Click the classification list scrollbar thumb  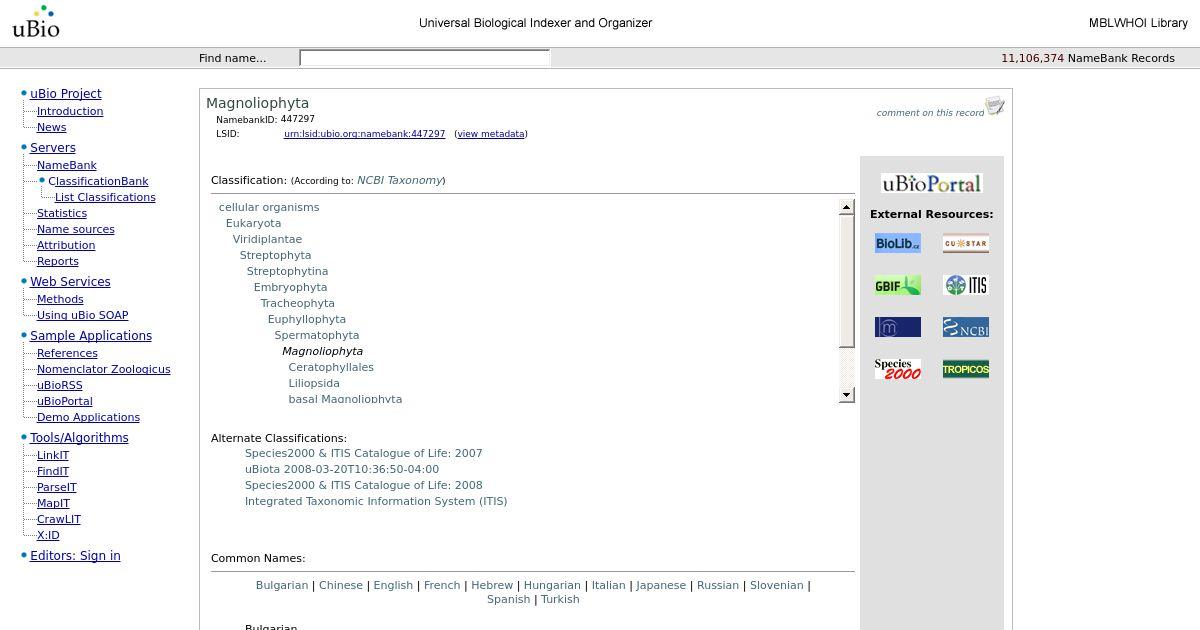click(x=847, y=281)
